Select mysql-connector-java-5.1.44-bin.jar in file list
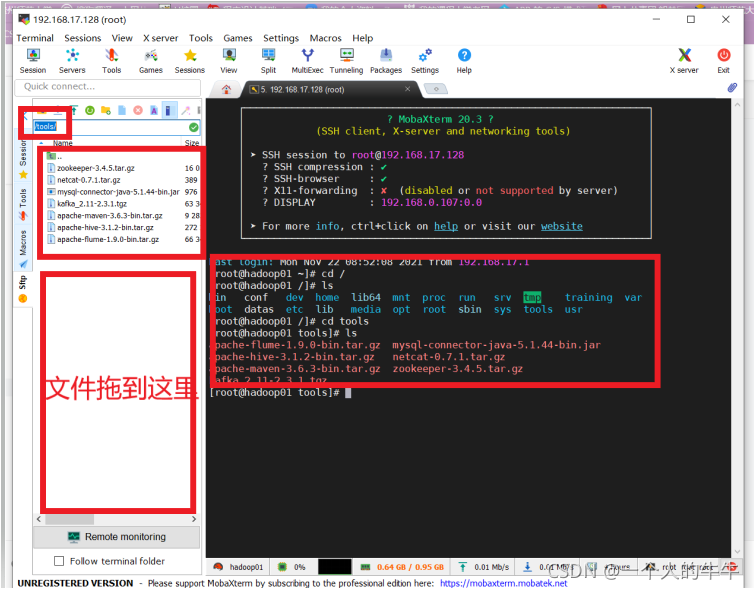This screenshot has width=755, height=589. tap(118, 192)
